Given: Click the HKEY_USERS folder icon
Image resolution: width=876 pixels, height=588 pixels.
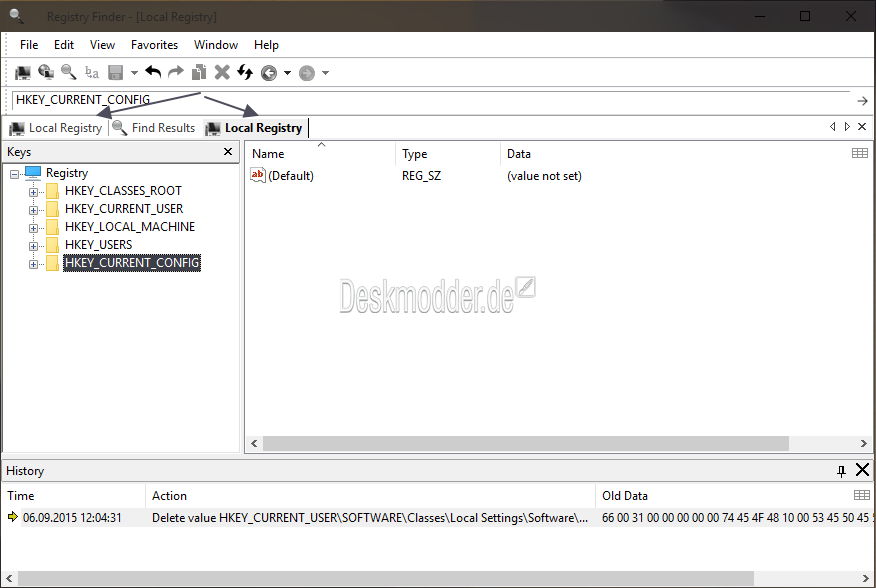Looking at the screenshot, I should (x=53, y=245).
